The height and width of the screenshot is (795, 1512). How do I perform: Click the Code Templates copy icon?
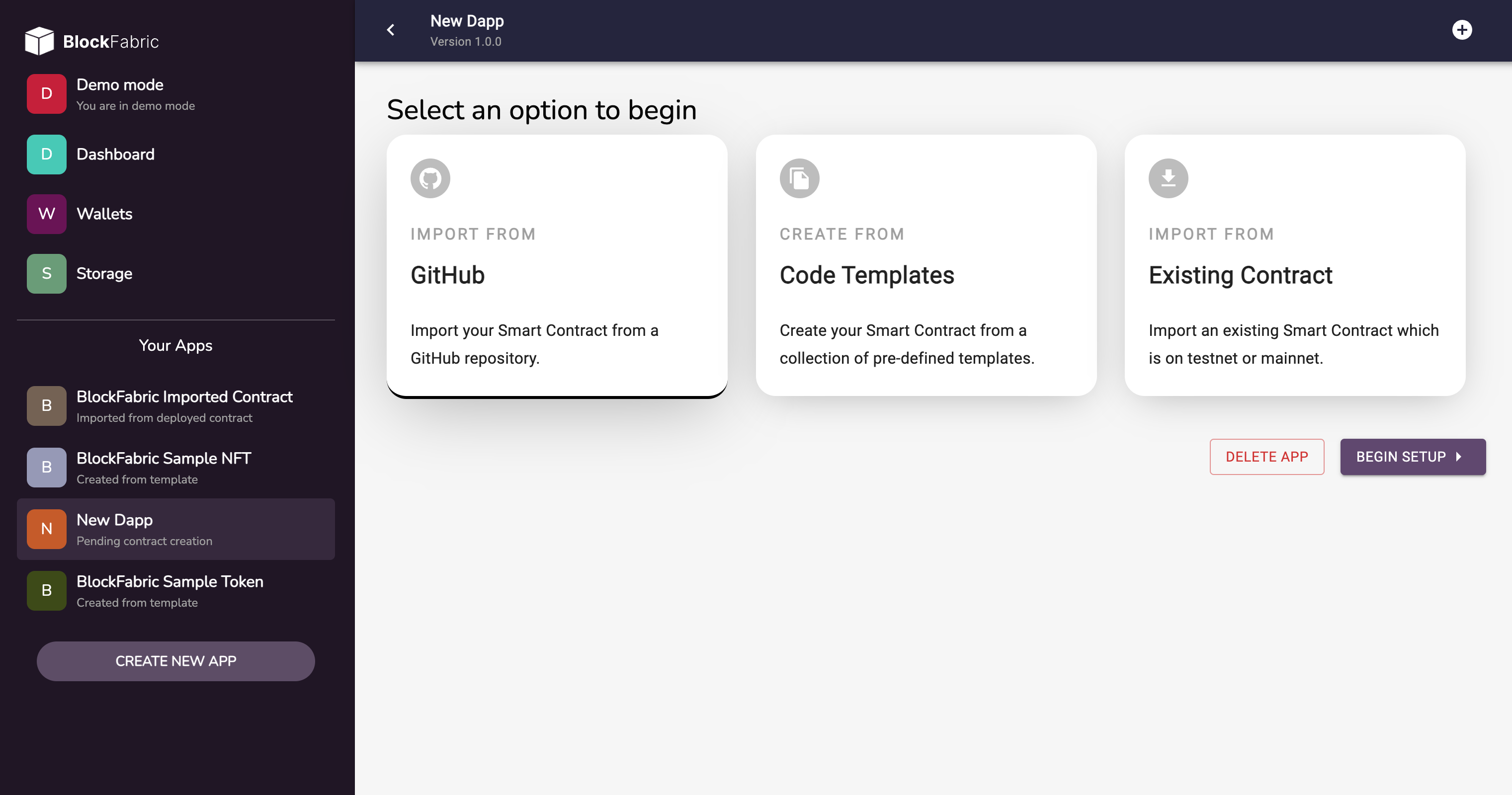click(799, 178)
